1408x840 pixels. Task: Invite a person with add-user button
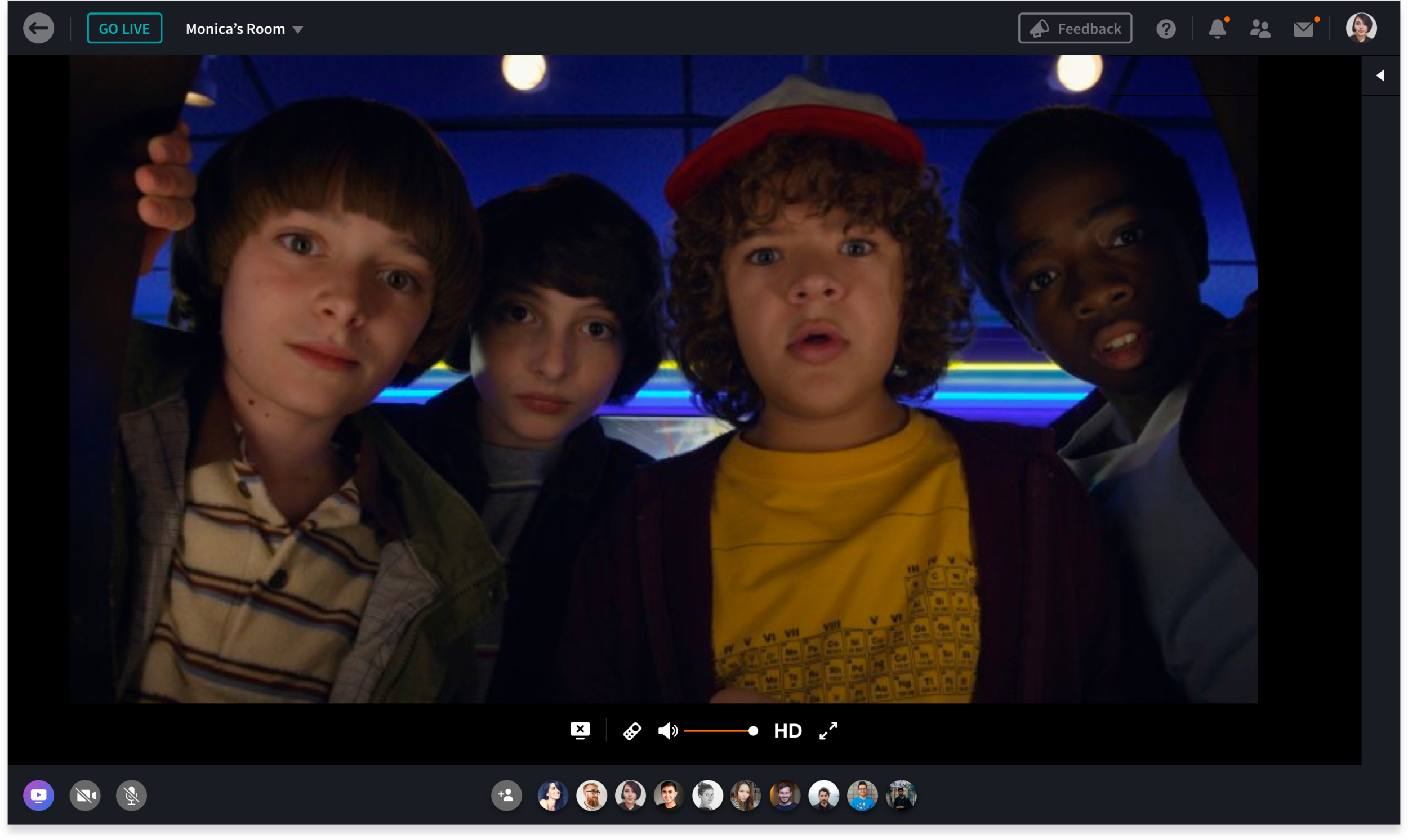point(506,796)
